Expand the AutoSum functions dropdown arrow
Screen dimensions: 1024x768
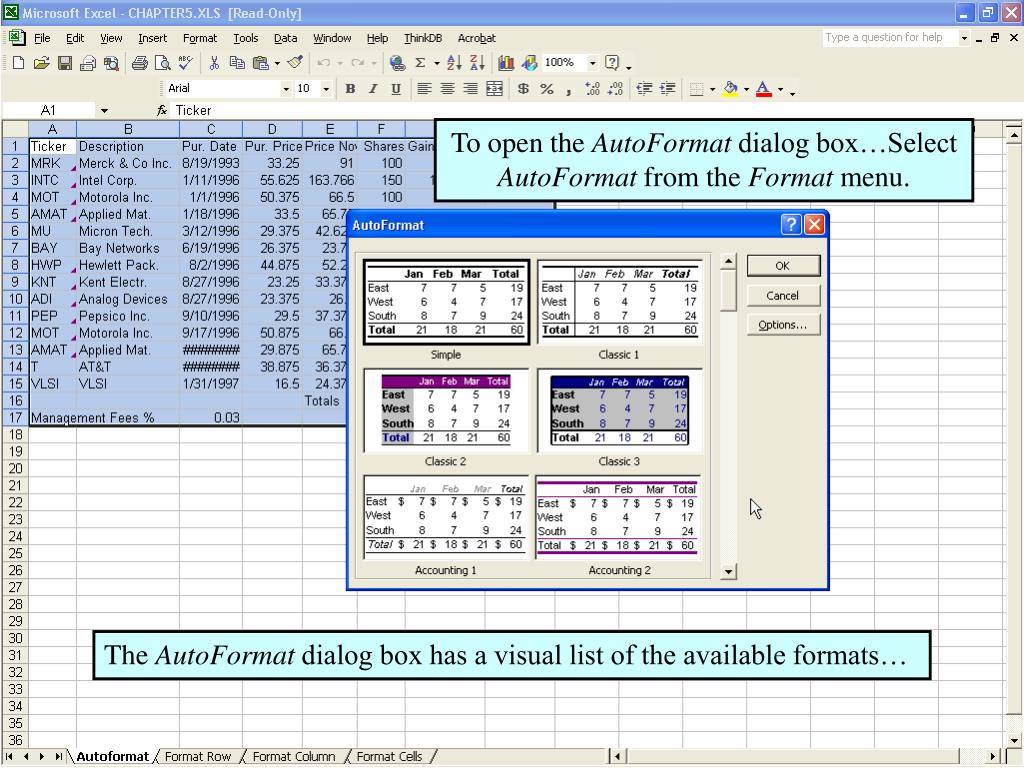pyautogui.click(x=436, y=63)
